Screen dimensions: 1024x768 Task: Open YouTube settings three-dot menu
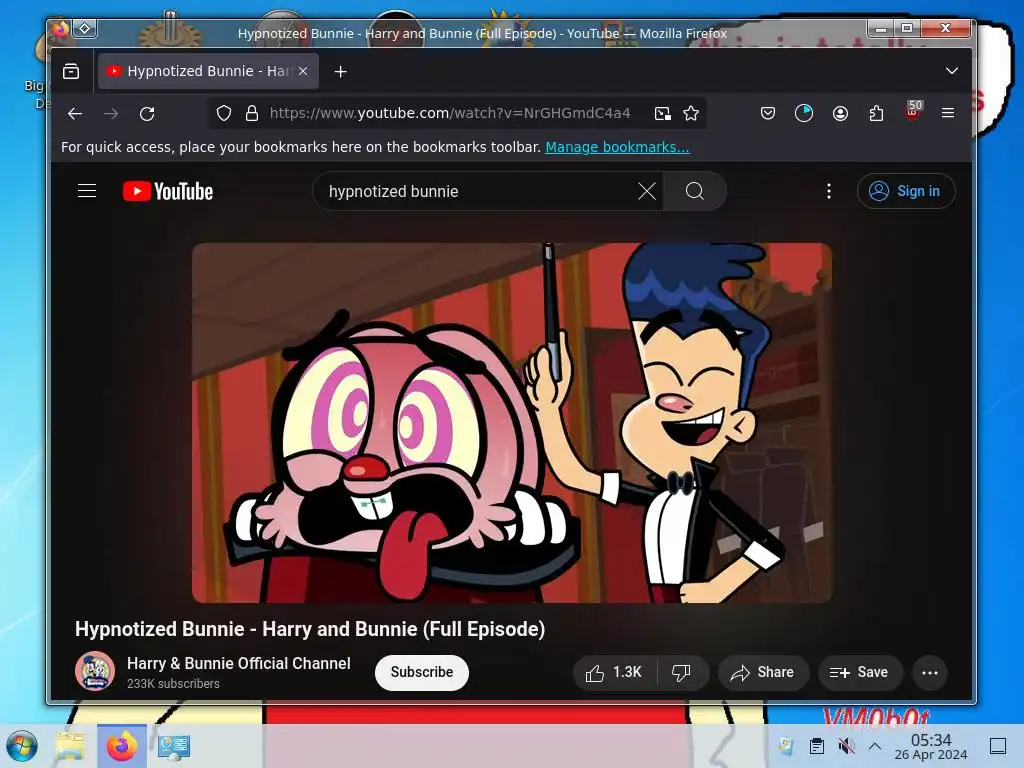(829, 191)
